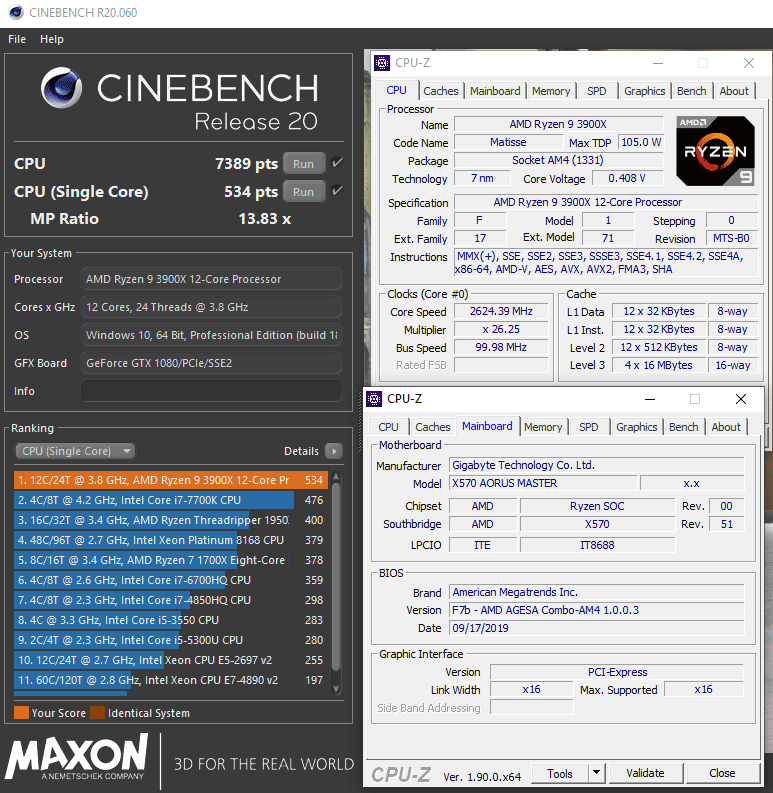Click the ranking list scrollbar down arrow

tap(336, 688)
